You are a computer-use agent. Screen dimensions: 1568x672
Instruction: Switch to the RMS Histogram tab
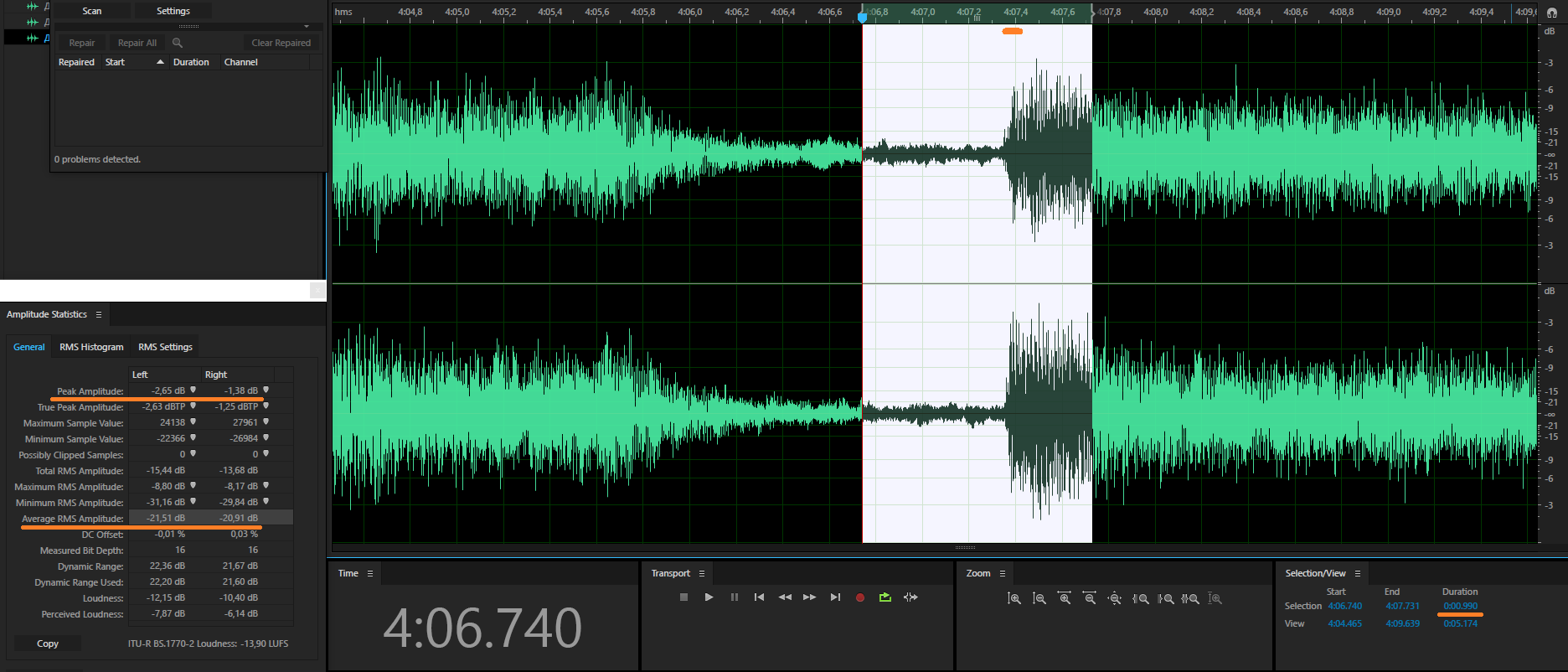[91, 347]
